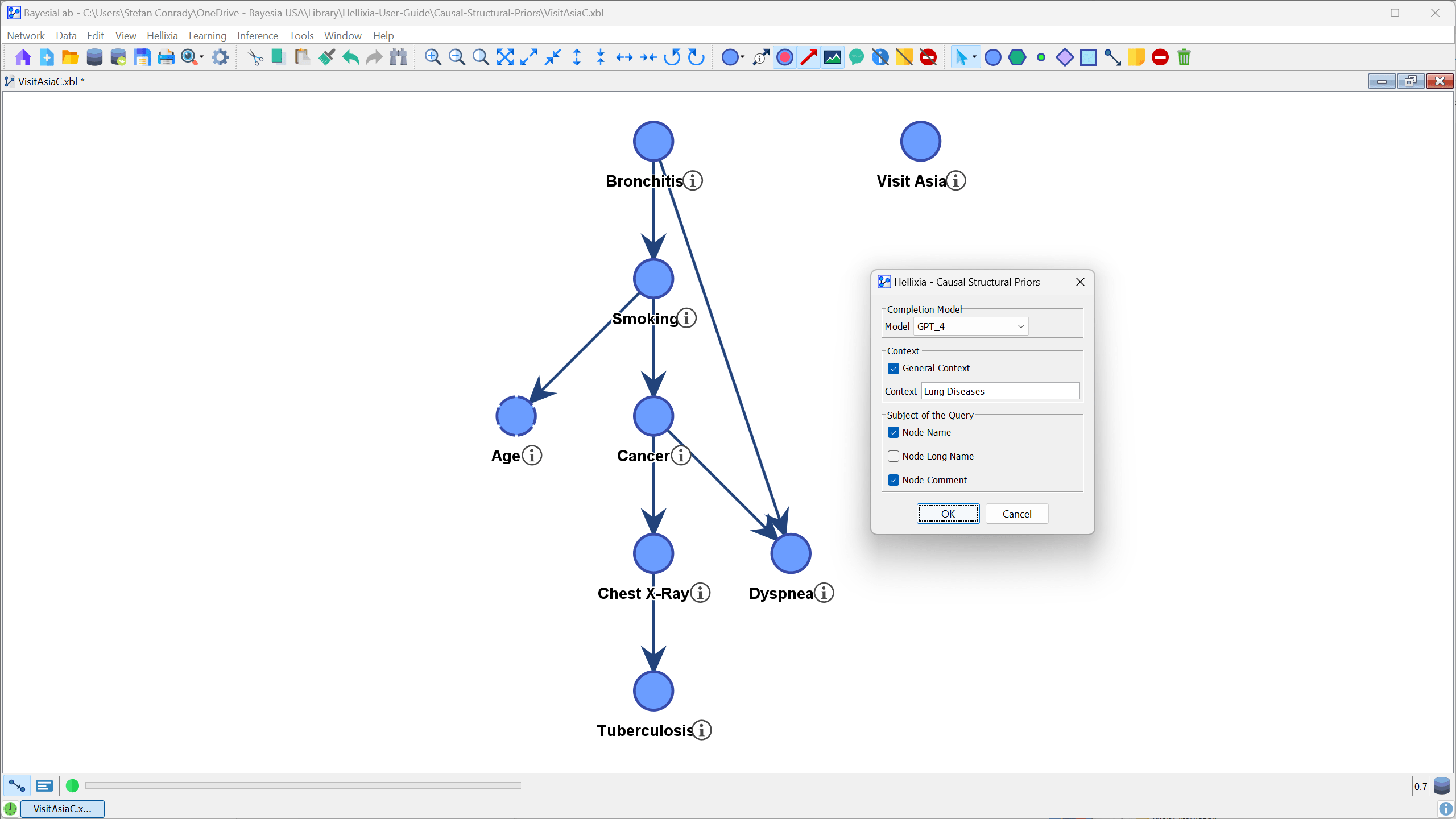Select the purple diamond node tool
Image resolution: width=1456 pixels, height=819 pixels.
click(x=1064, y=57)
